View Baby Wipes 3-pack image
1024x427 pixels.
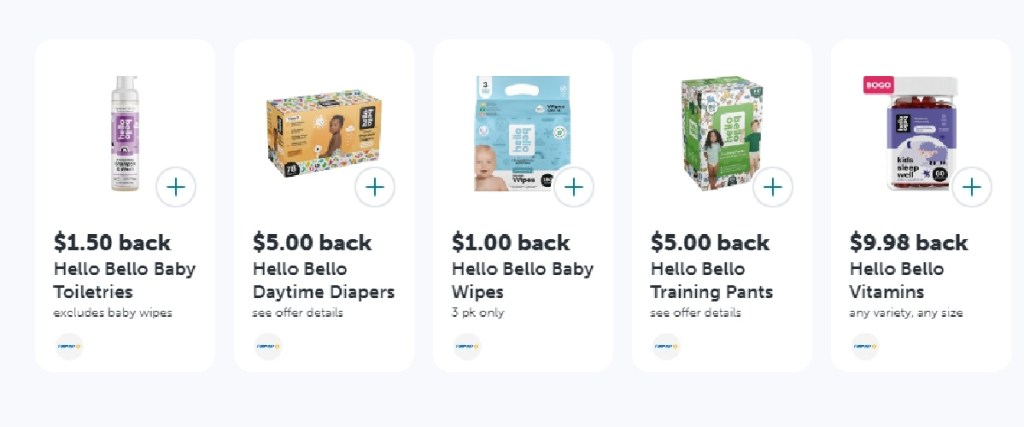(520, 133)
